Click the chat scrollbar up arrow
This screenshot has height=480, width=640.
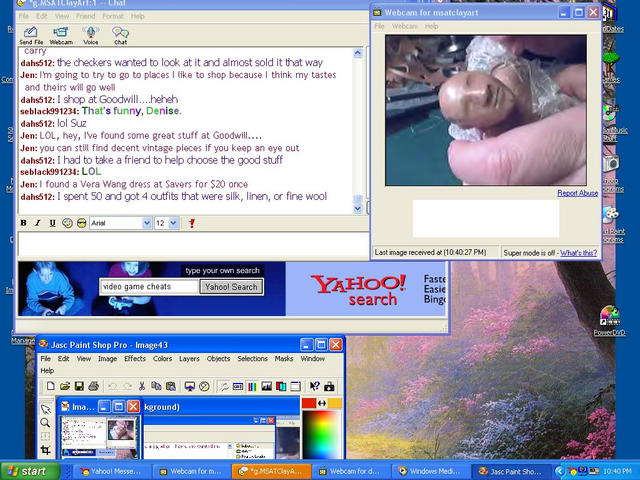[358, 53]
